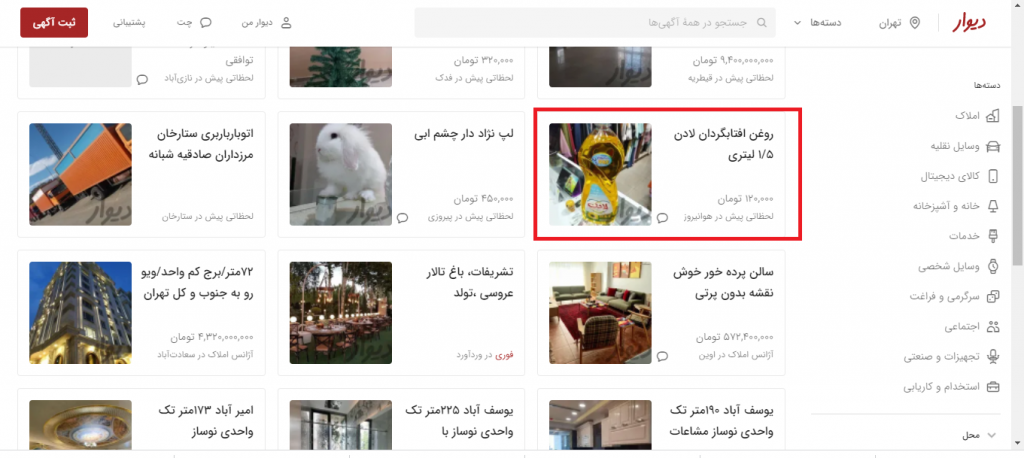This screenshot has height=458, width=1024.
Task: Click the Divar logo
Action: [968, 23]
